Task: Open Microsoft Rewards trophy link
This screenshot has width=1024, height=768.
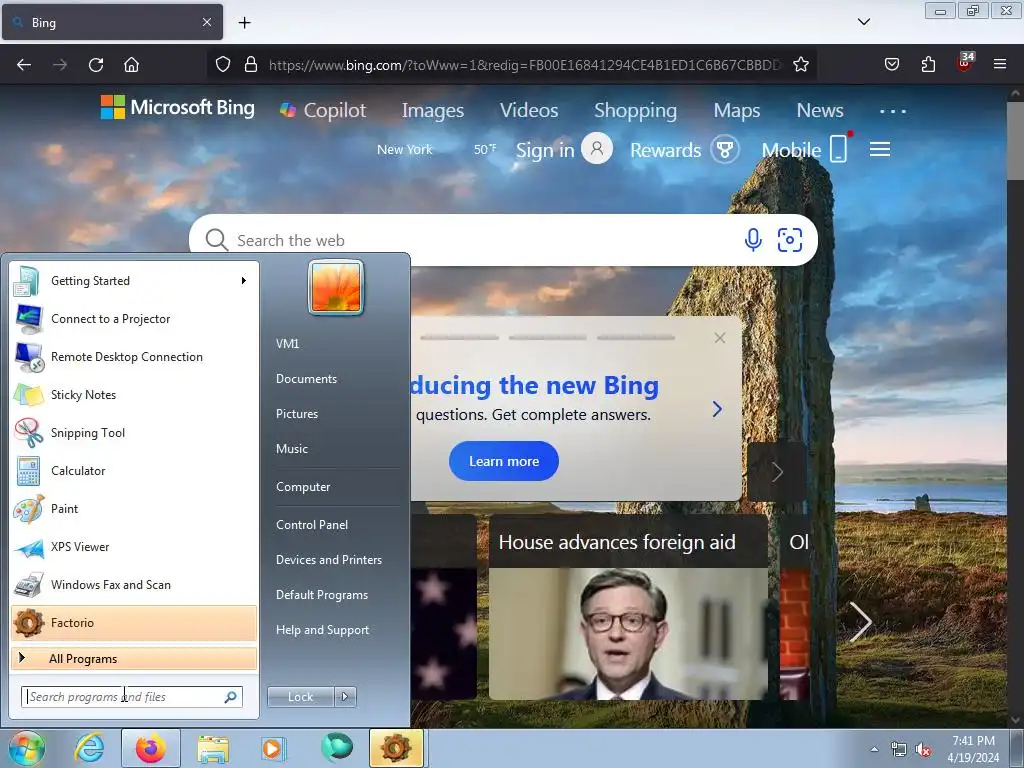Action: pyautogui.click(x=684, y=150)
